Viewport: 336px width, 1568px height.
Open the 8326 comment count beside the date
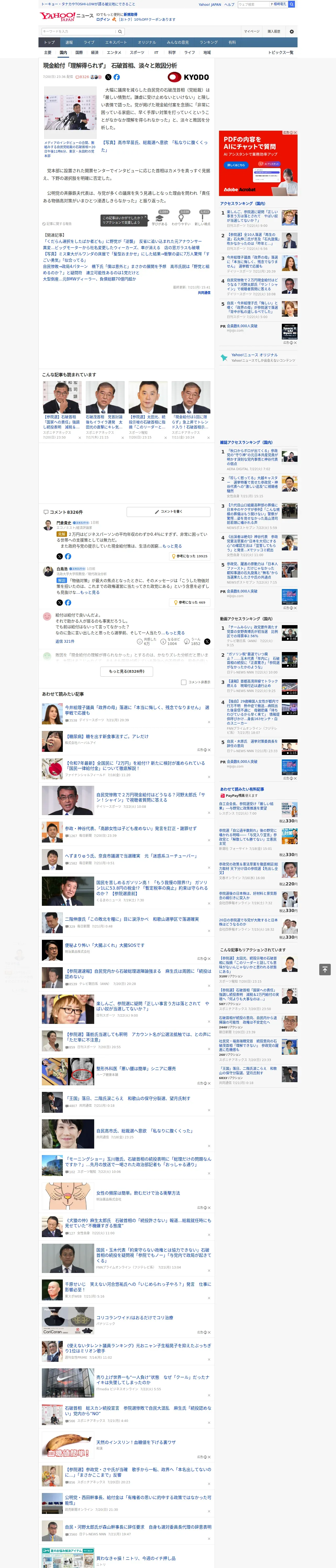click(82, 77)
